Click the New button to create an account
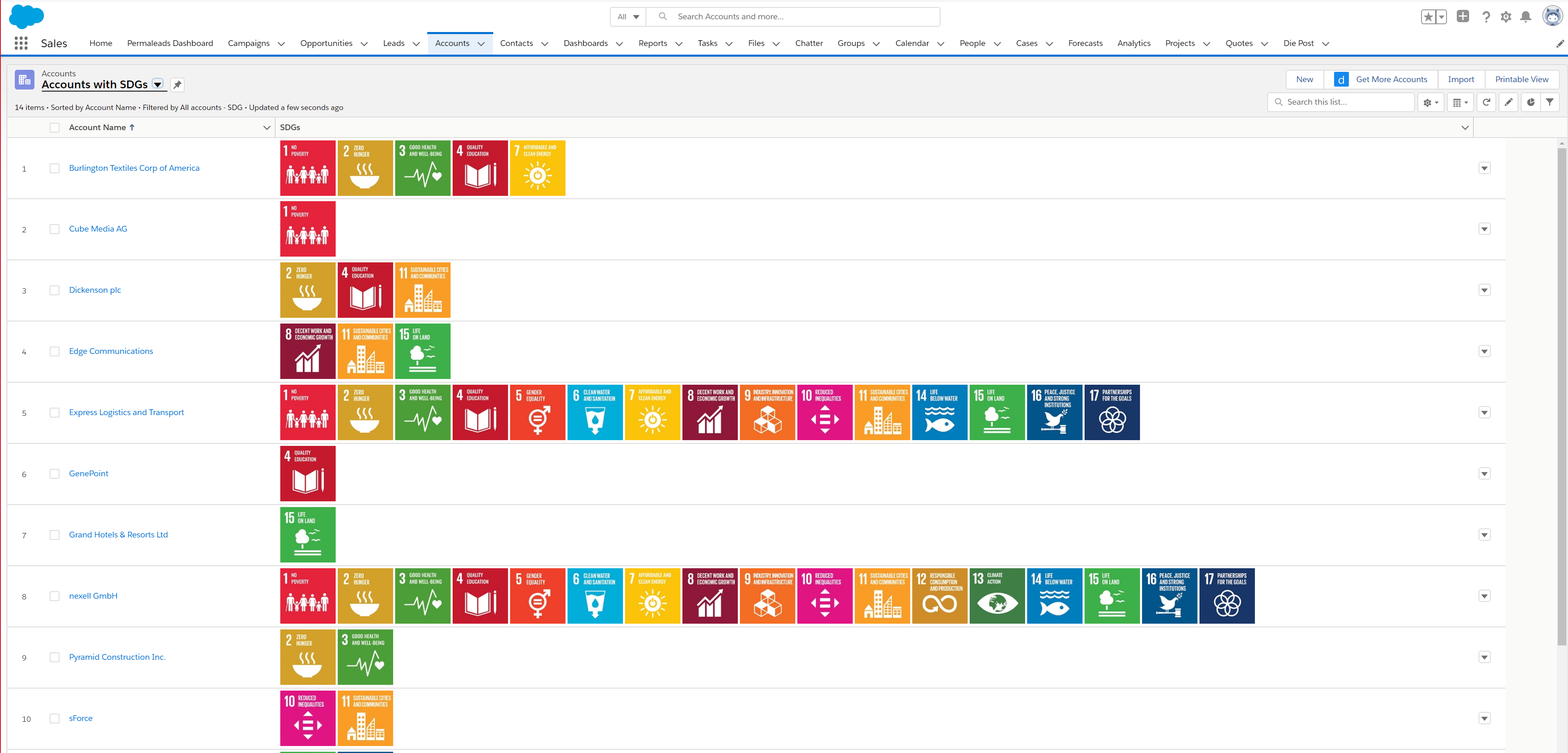This screenshot has height=753, width=1568. click(x=1304, y=79)
